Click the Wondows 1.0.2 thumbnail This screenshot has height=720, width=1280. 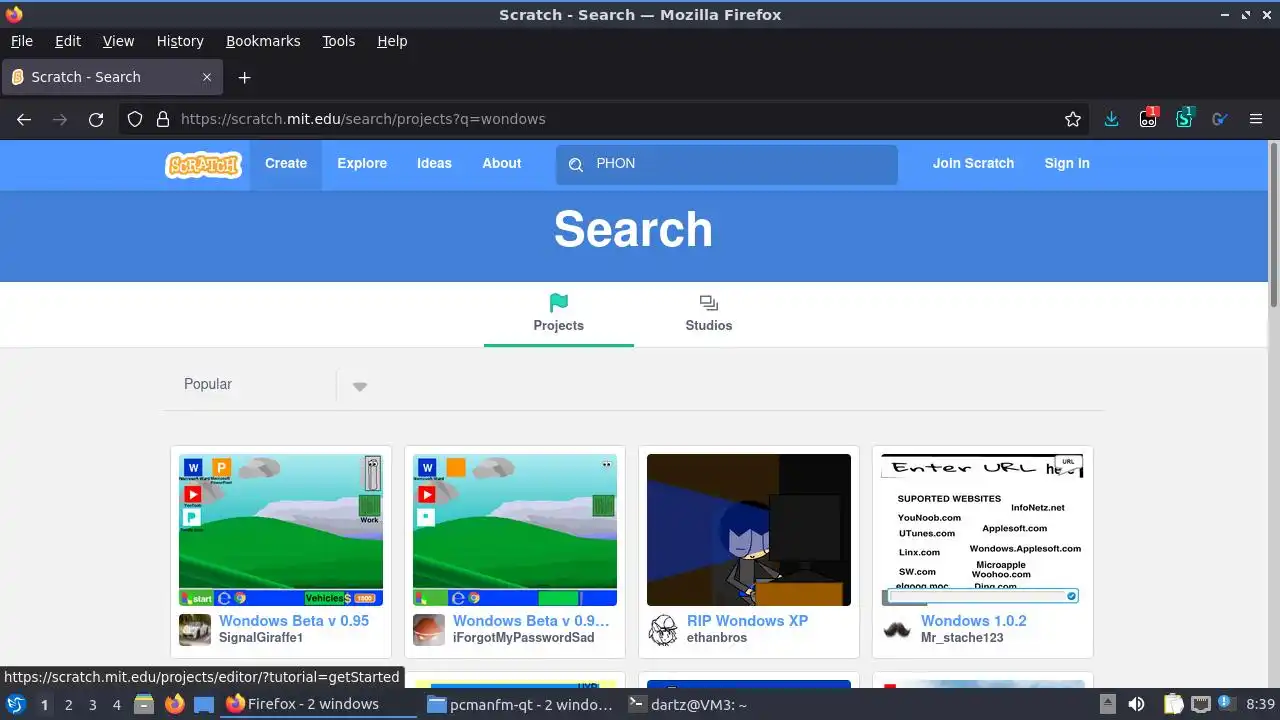983,530
